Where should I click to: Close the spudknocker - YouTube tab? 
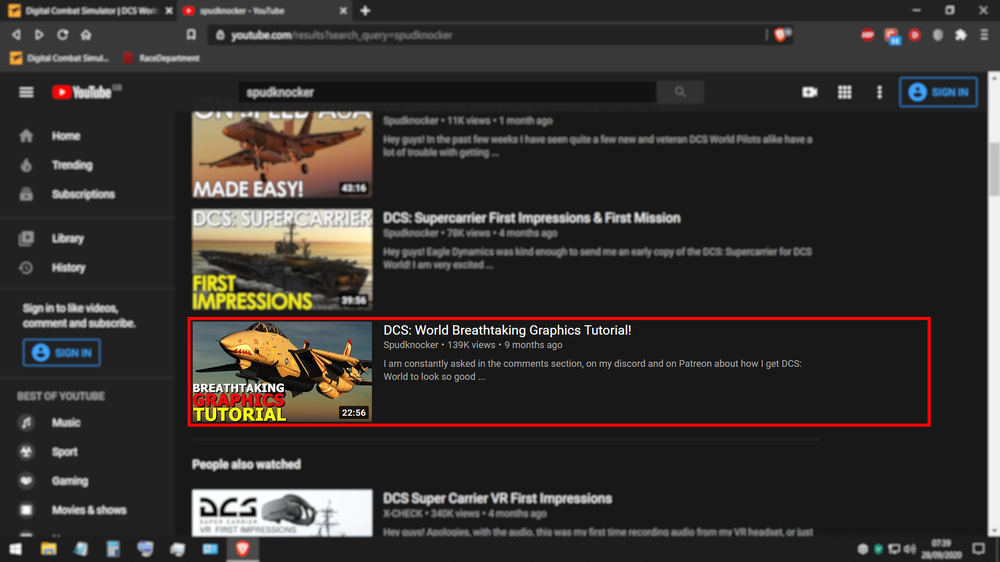(x=343, y=11)
